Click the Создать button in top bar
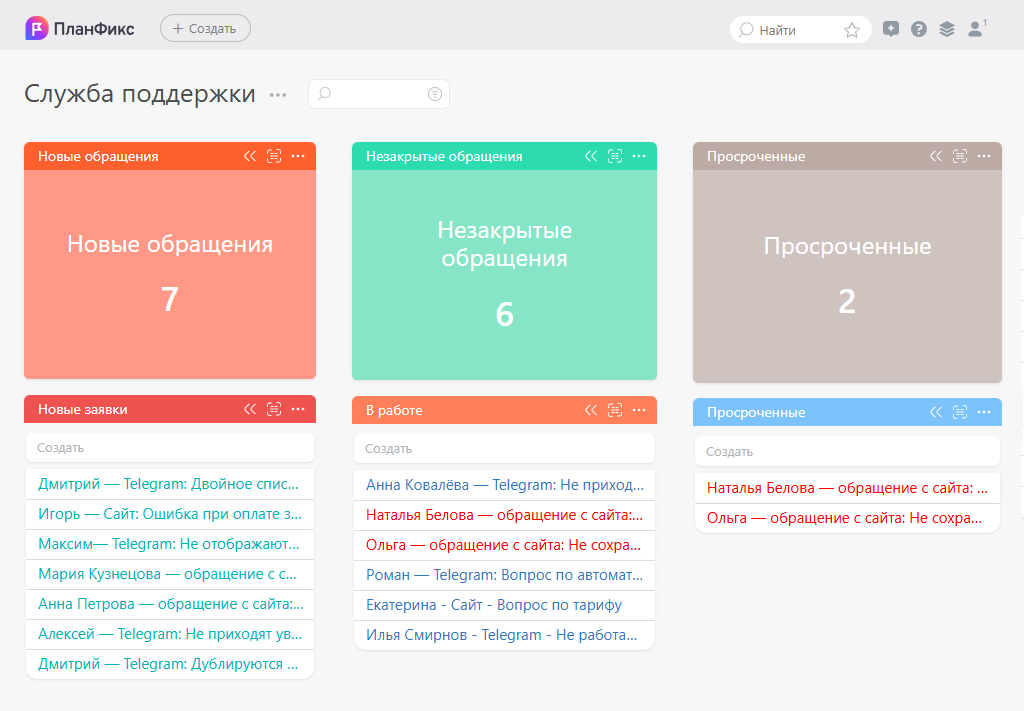The height and width of the screenshot is (711, 1024). point(205,29)
